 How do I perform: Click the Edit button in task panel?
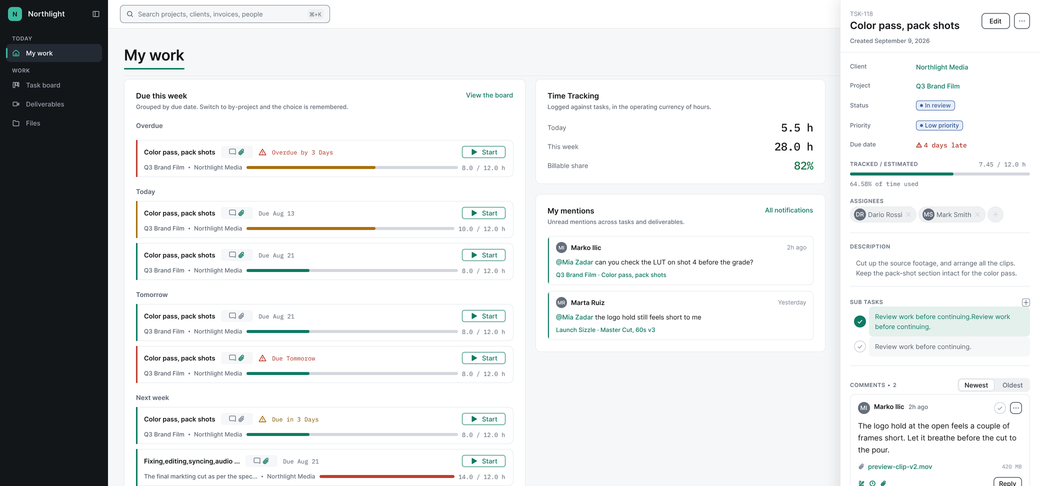pos(996,21)
